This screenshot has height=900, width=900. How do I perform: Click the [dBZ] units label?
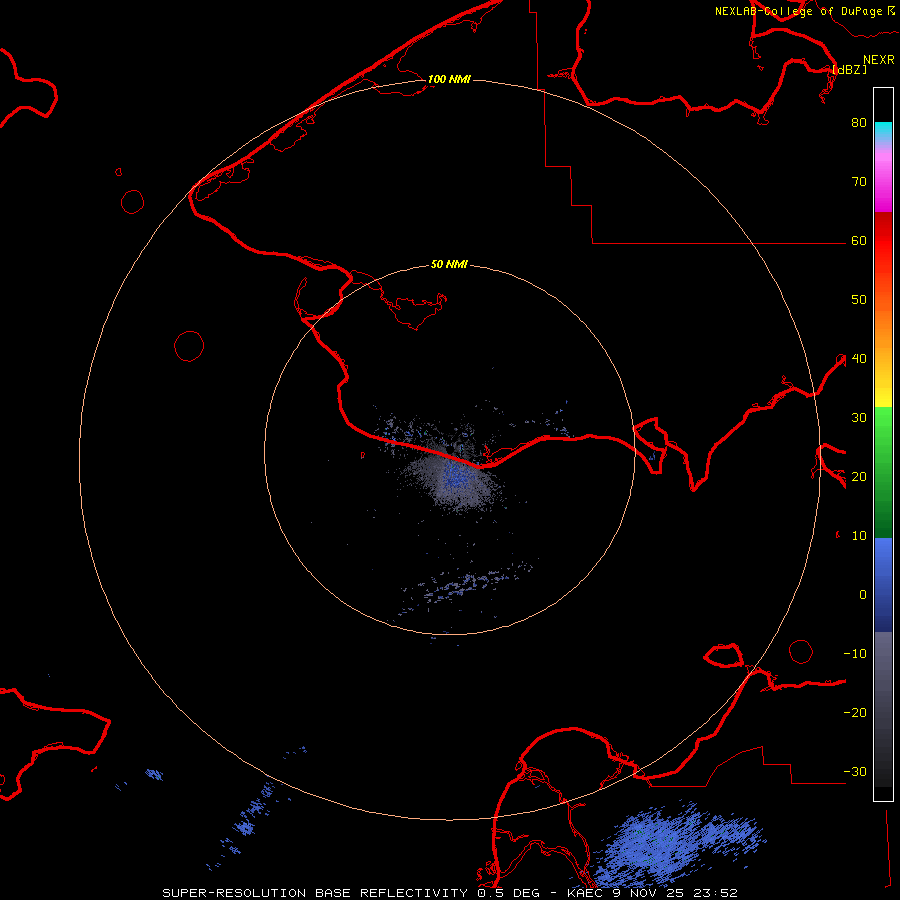[849, 69]
